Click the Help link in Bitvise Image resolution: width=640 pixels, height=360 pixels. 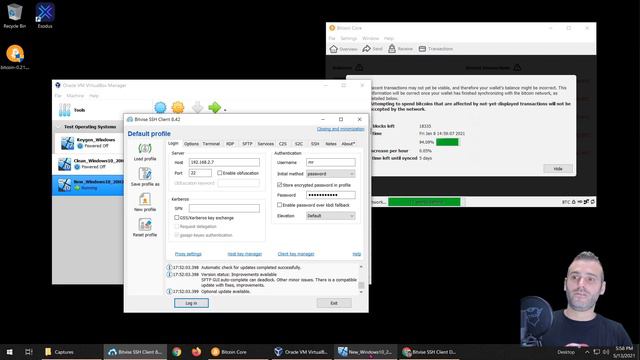(x=356, y=254)
